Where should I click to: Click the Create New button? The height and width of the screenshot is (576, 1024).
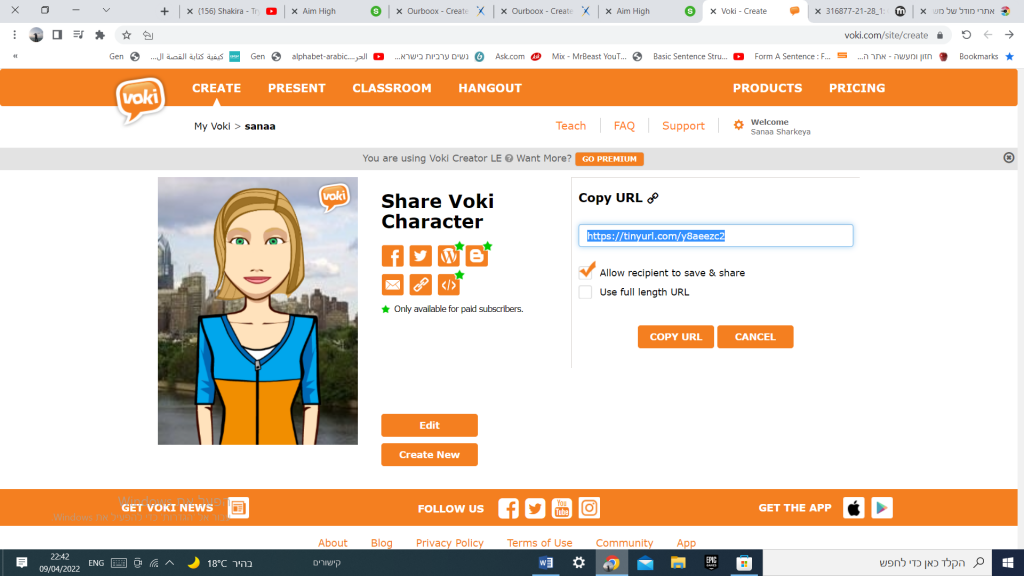tap(429, 455)
